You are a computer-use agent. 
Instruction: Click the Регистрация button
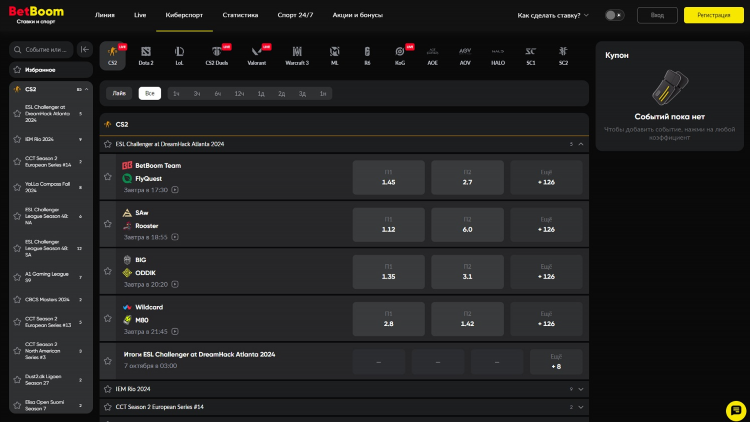pyautogui.click(x=714, y=15)
